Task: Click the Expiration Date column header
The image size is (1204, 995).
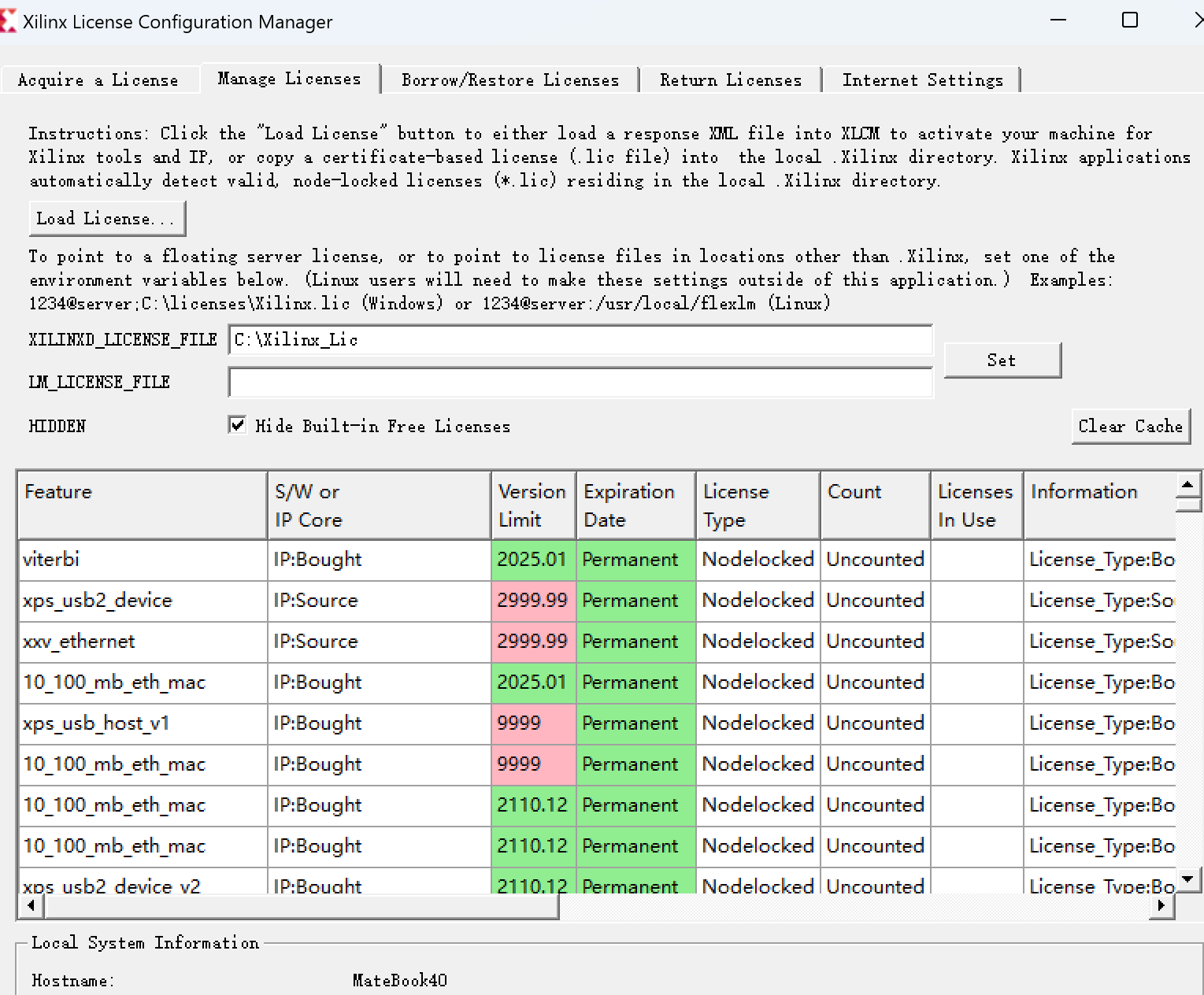Action: click(636, 505)
